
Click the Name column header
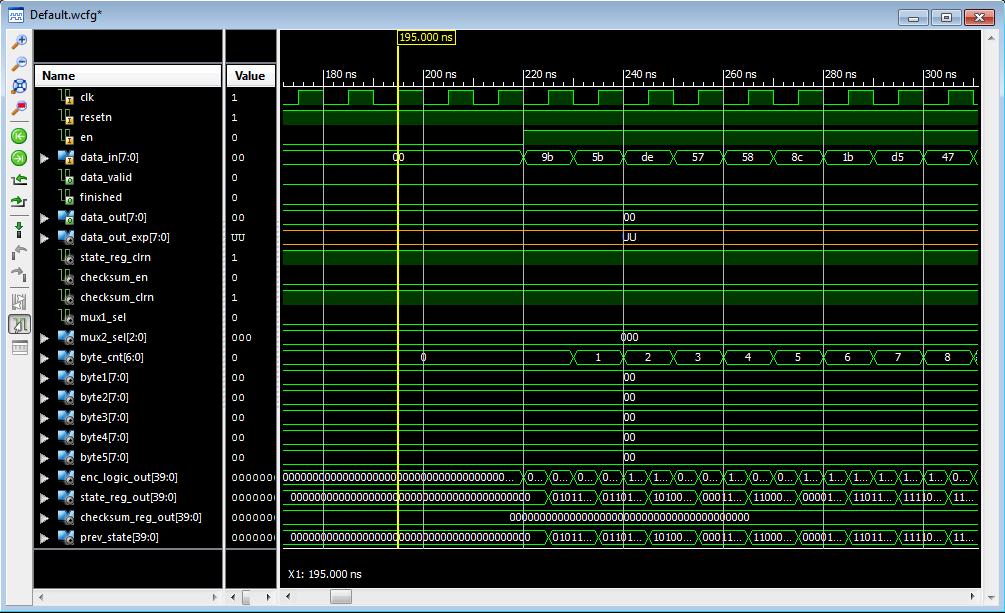pos(128,76)
